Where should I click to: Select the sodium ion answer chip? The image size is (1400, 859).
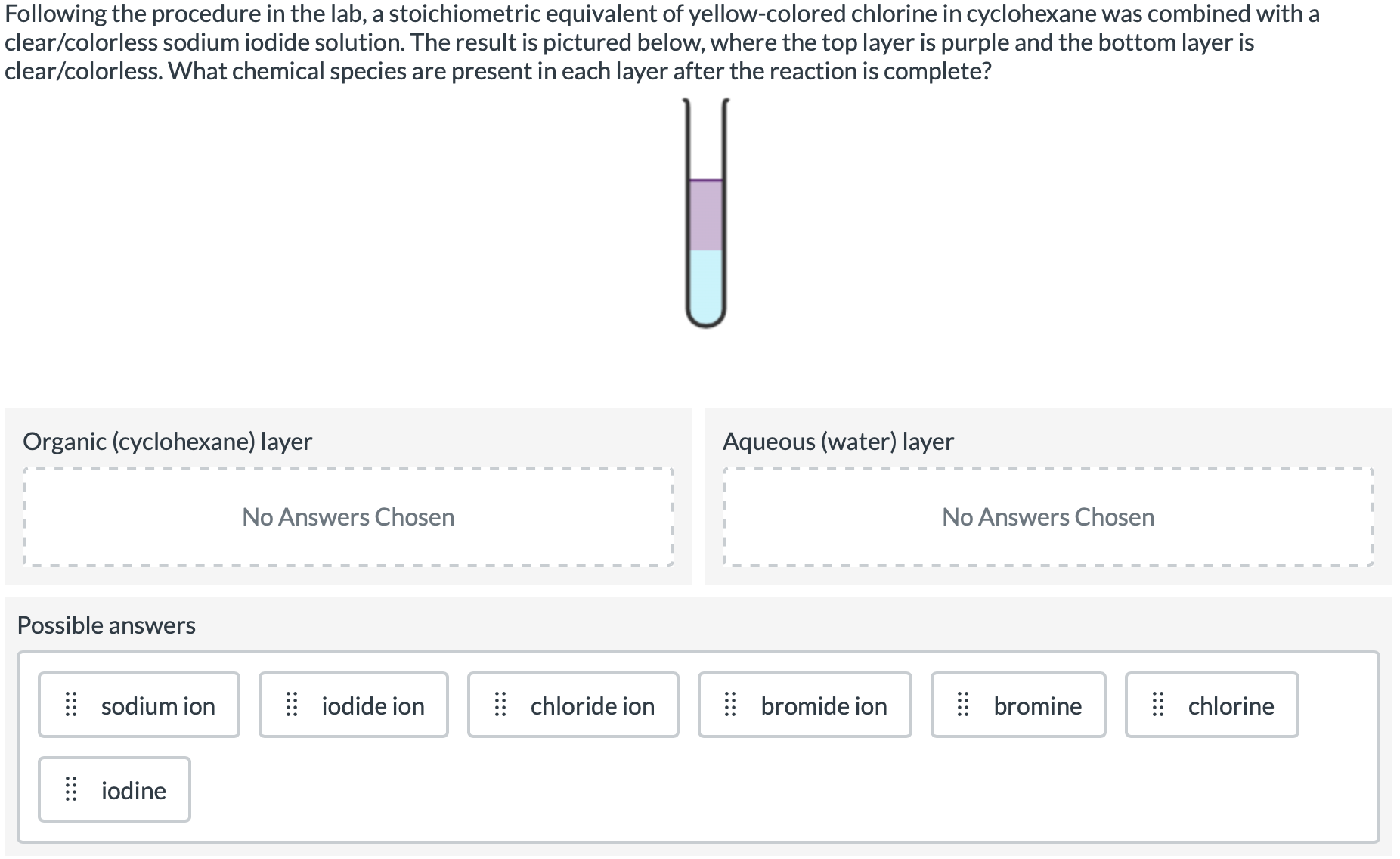tap(139, 705)
